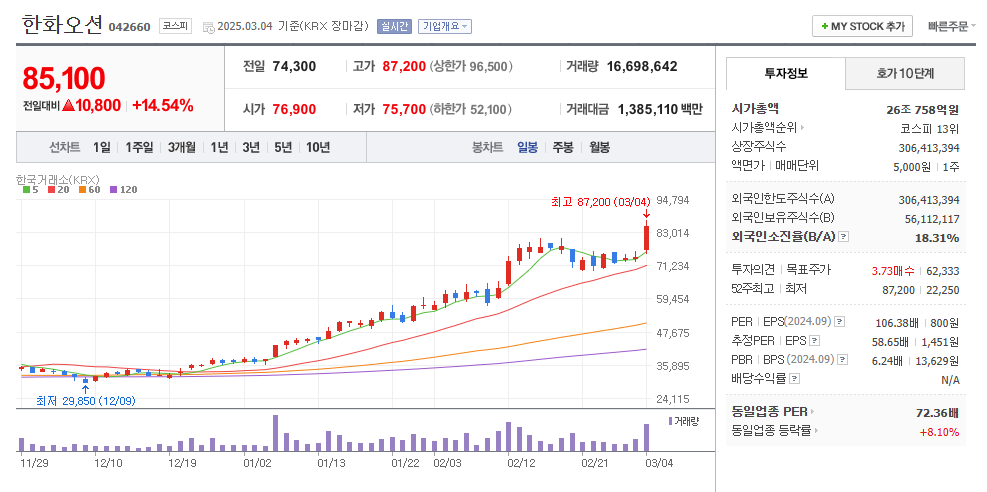Click the 저가 value 75,700
Viewport: 987px width, 492px height.
(x=404, y=109)
